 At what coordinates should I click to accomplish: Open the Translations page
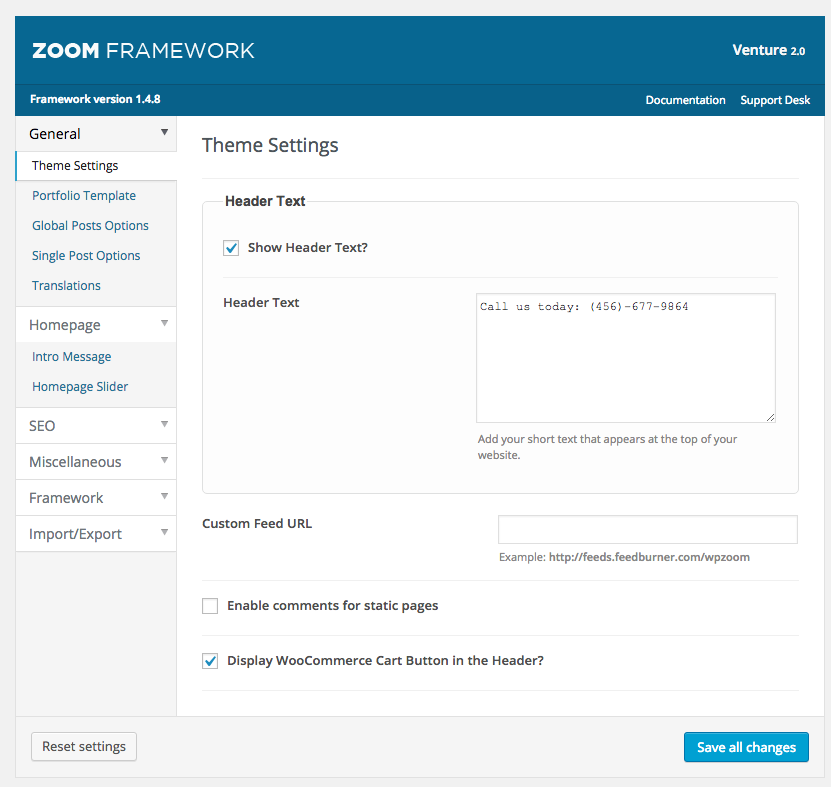pos(66,286)
